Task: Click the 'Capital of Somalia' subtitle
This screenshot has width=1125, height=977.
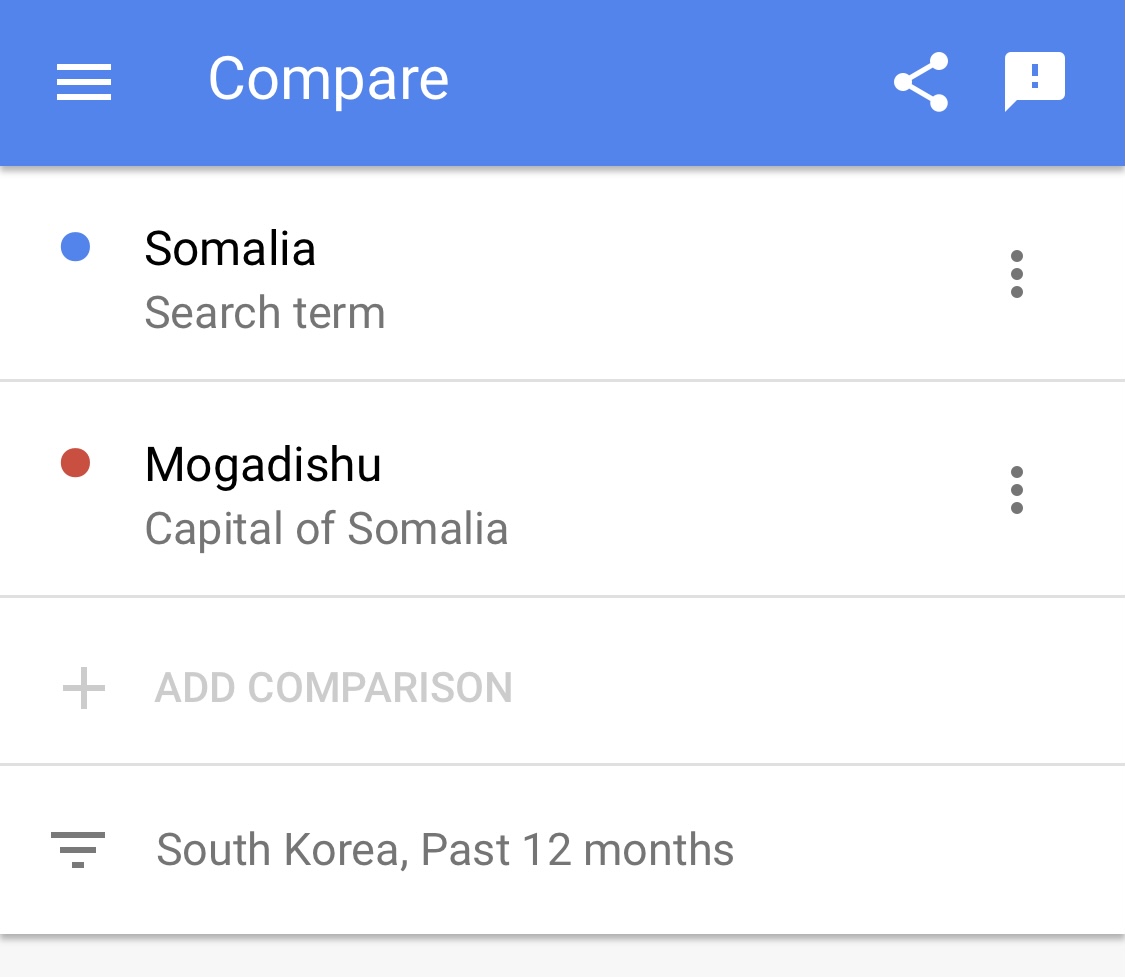Action: (x=326, y=529)
